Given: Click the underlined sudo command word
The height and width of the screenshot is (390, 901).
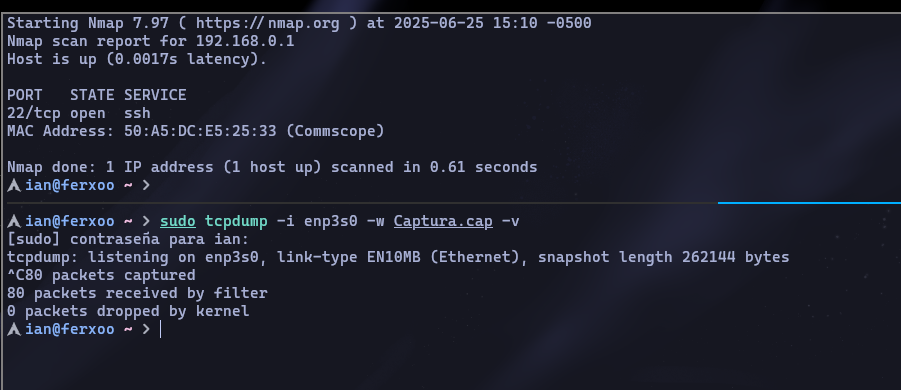Looking at the screenshot, I should point(178,221).
